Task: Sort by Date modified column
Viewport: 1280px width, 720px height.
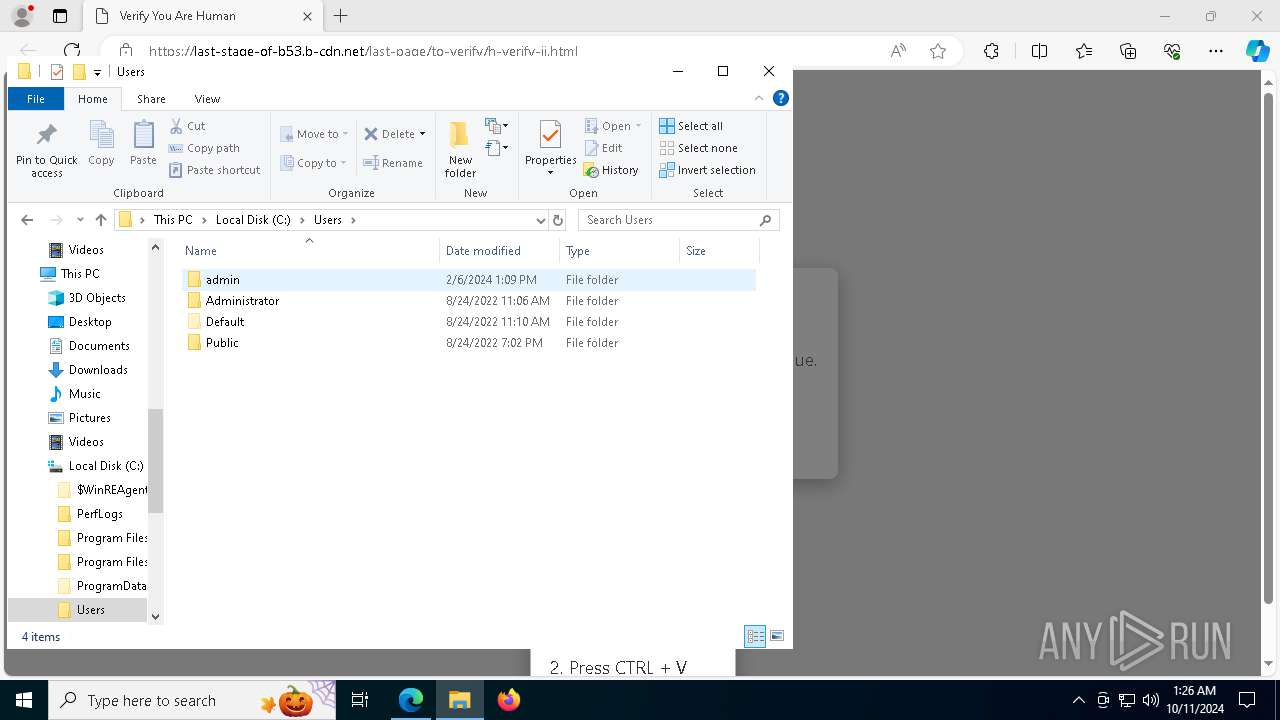Action: tap(499, 251)
